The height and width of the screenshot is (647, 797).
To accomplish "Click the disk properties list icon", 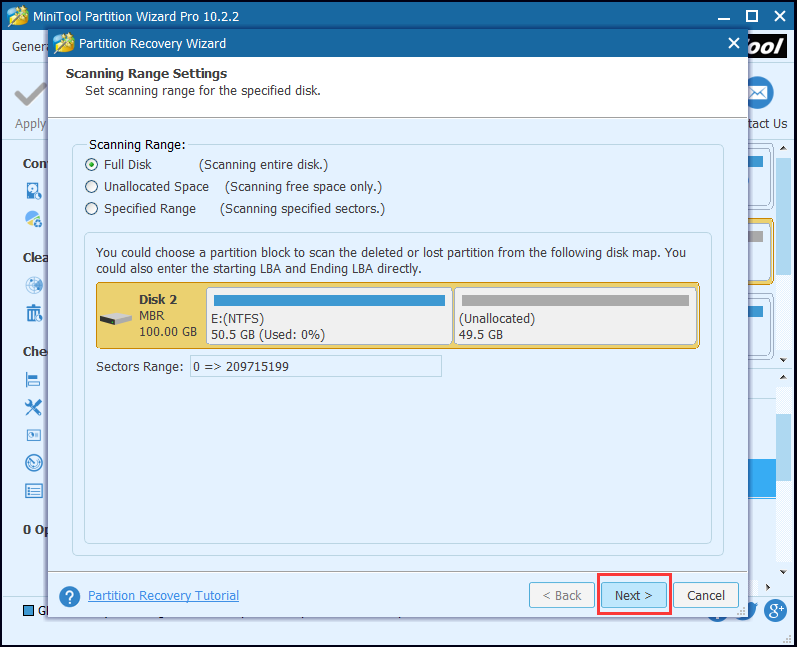I will click(x=34, y=490).
